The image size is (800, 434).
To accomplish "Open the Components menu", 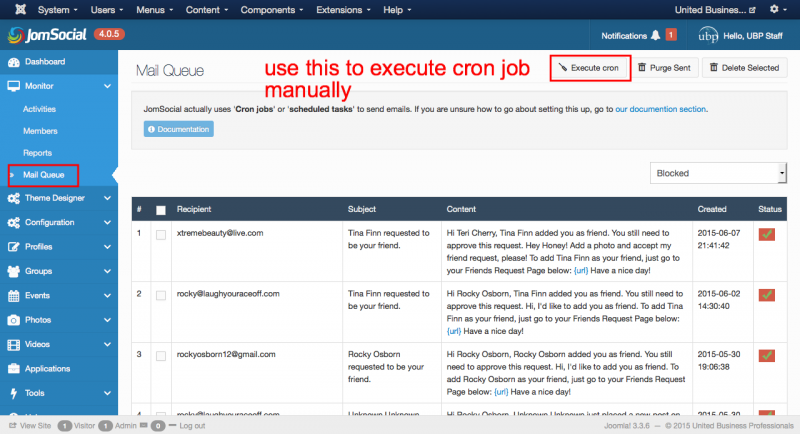I will pos(272,10).
